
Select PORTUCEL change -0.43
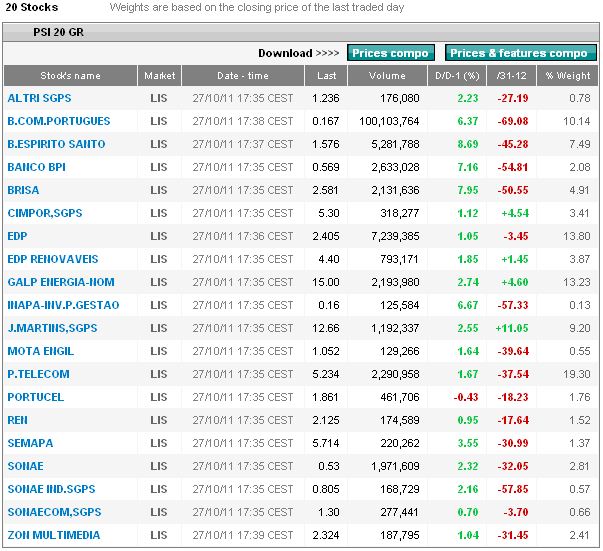pyautogui.click(x=466, y=397)
